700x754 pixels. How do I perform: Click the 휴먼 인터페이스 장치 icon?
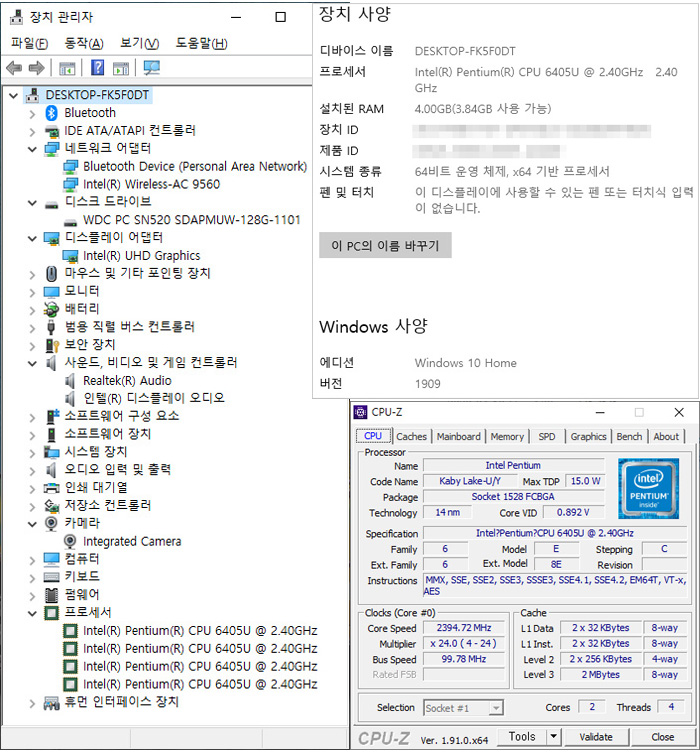pyautogui.click(x=51, y=703)
